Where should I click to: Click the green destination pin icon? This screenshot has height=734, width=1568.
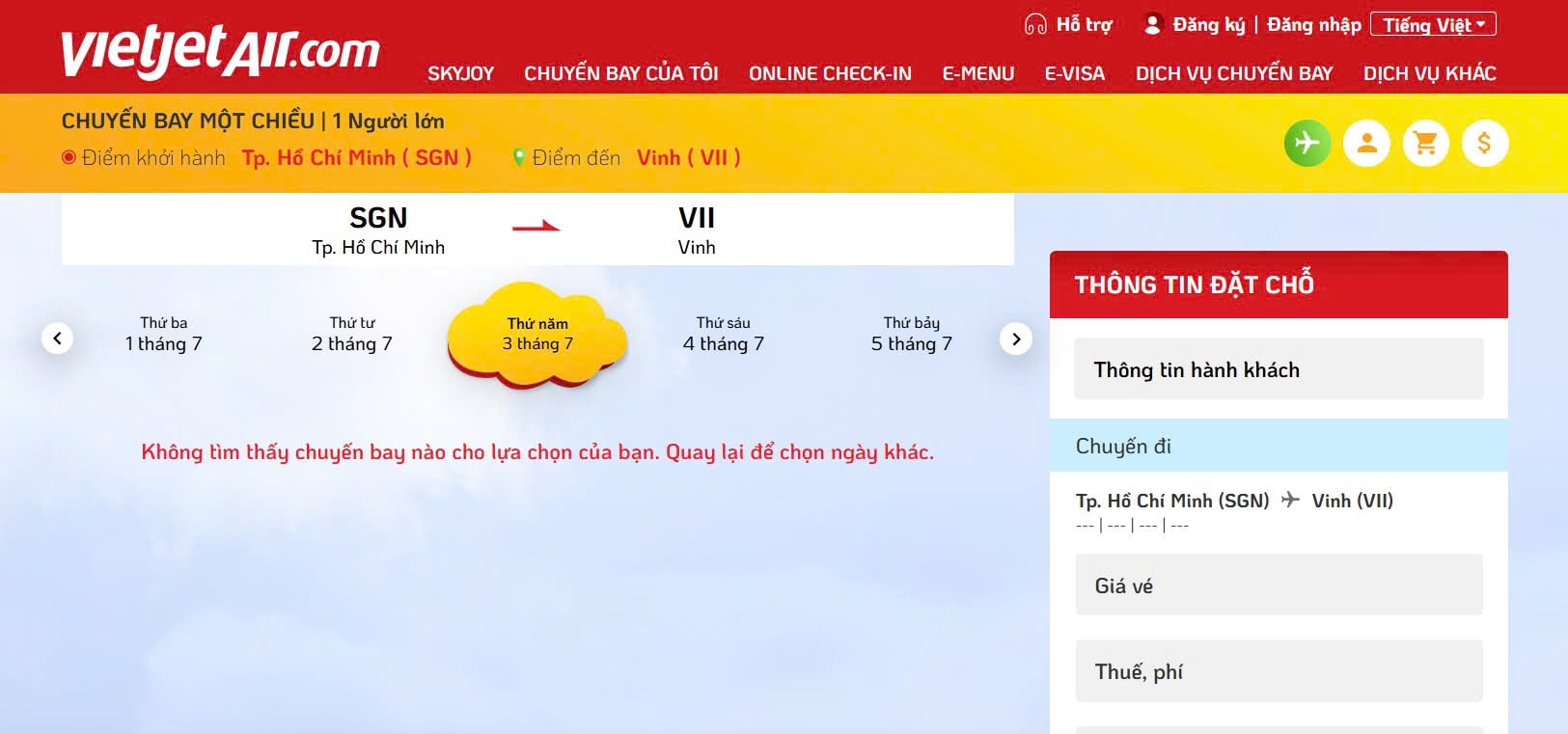pyautogui.click(x=519, y=157)
